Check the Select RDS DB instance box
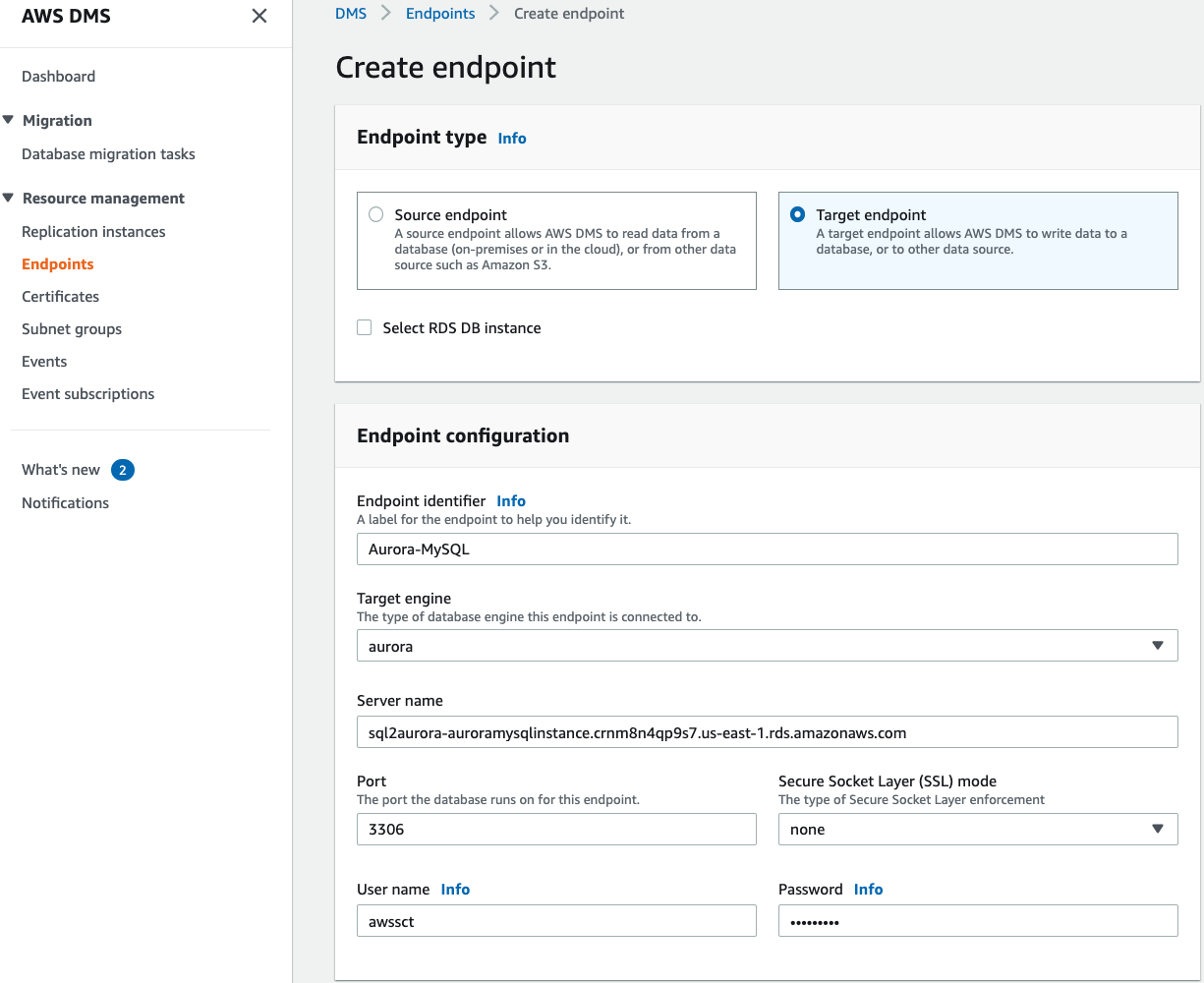Image resolution: width=1204 pixels, height=983 pixels. coord(365,328)
